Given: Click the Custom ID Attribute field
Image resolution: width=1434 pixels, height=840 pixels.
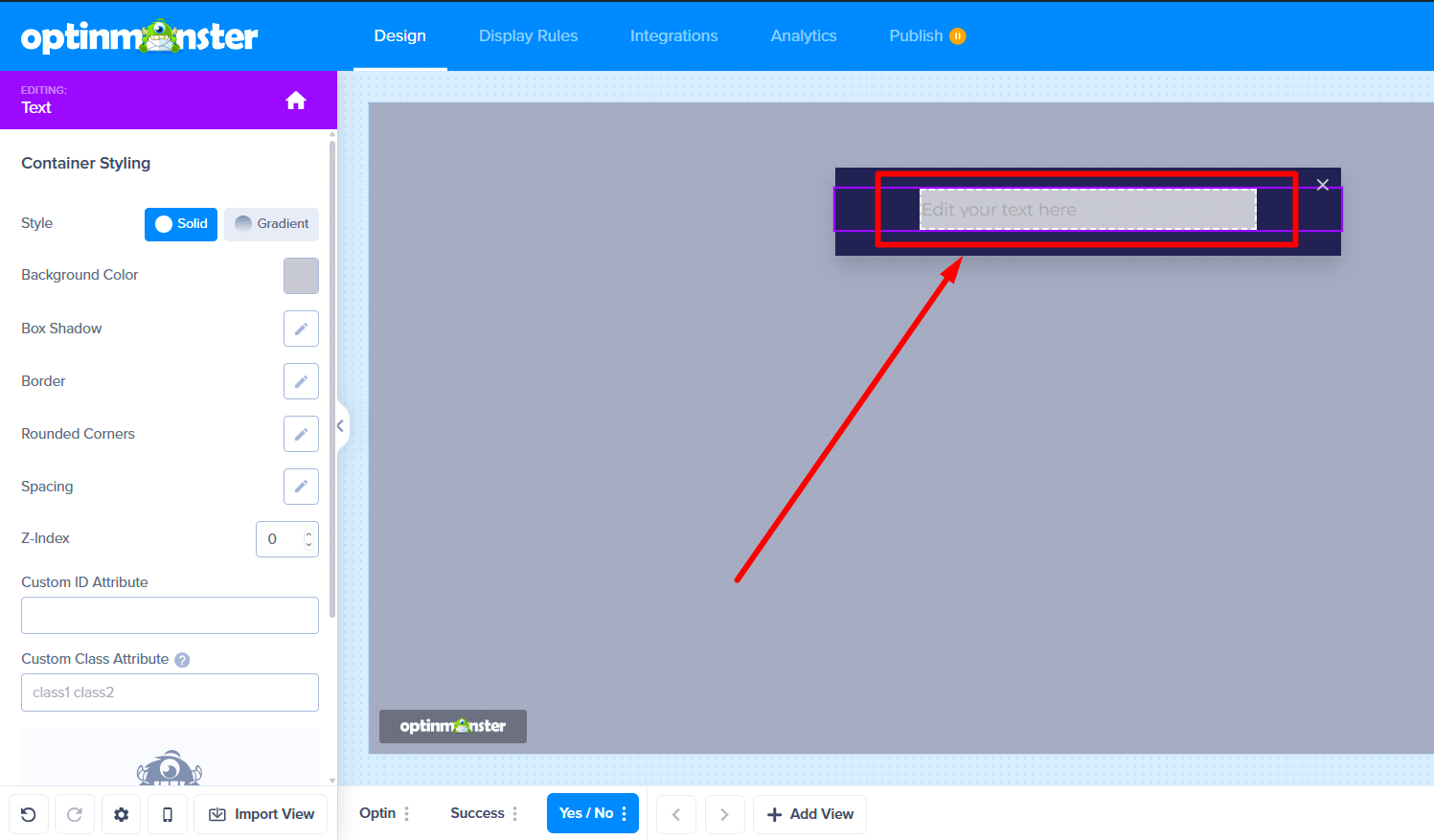Looking at the screenshot, I should point(170,616).
